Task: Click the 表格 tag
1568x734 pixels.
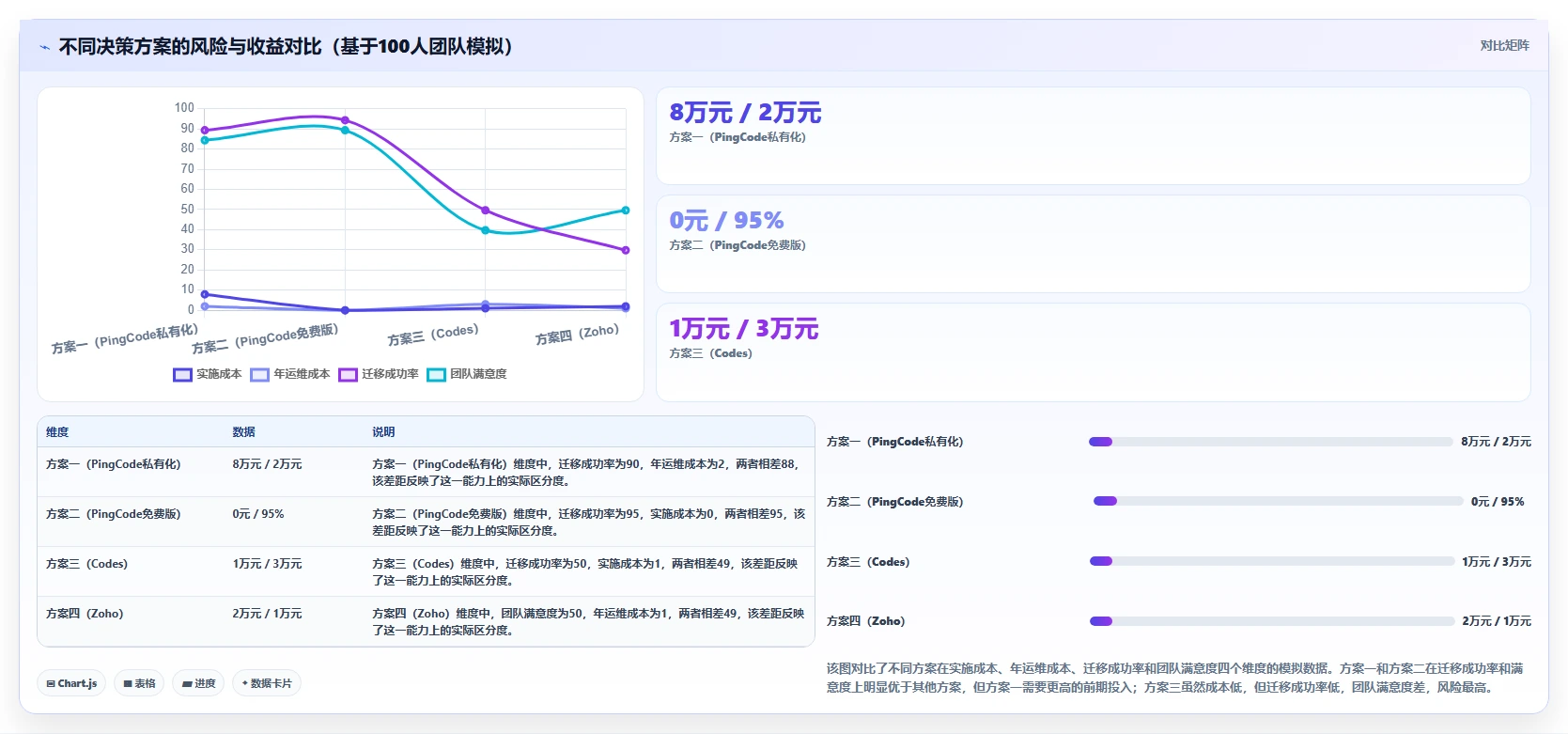Action: [139, 683]
